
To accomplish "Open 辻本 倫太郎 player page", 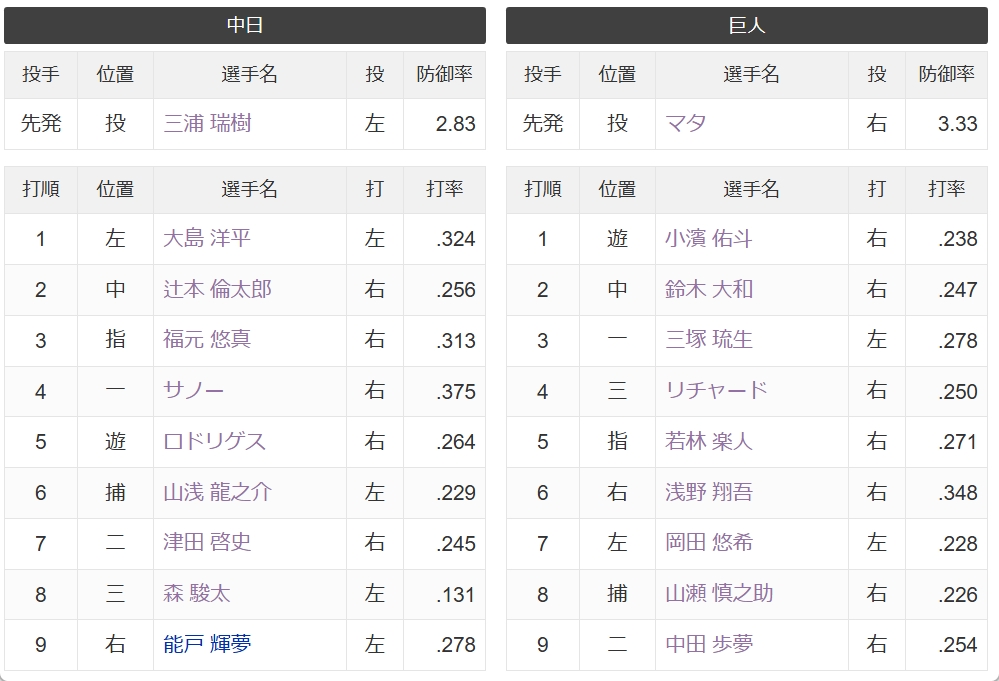I will (217, 289).
